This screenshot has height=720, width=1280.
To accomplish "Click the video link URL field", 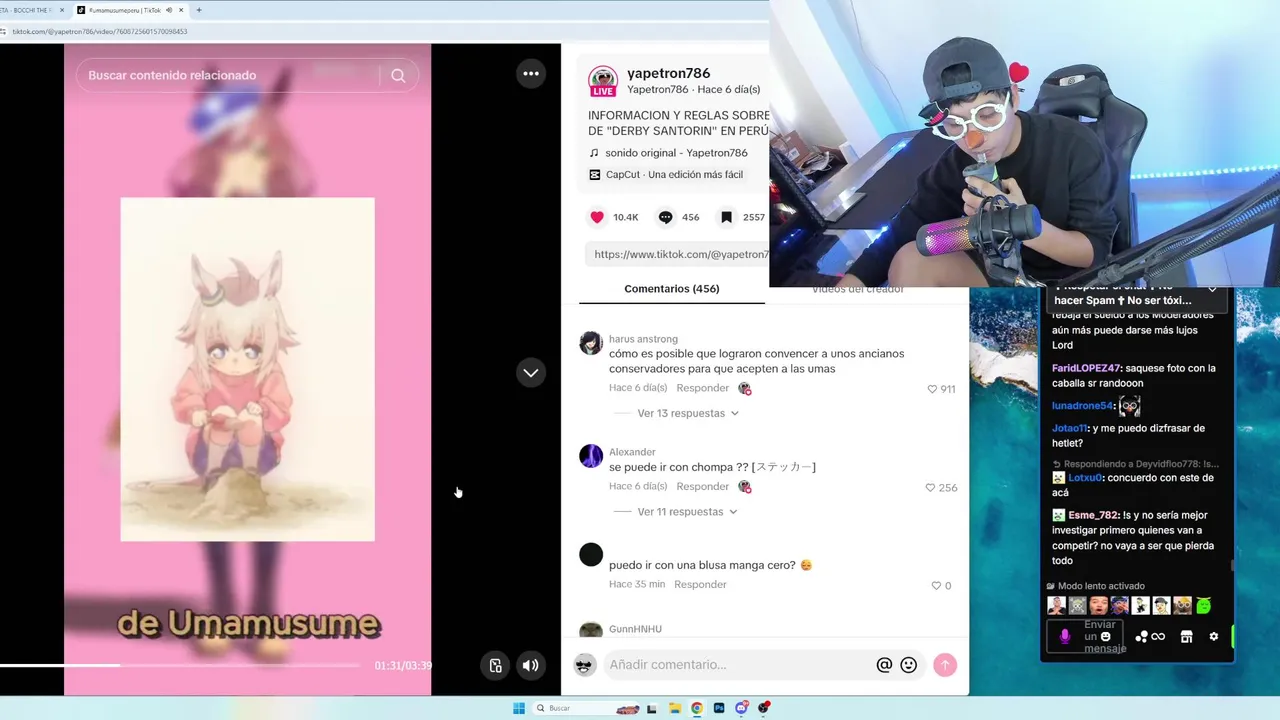I will pos(677,254).
